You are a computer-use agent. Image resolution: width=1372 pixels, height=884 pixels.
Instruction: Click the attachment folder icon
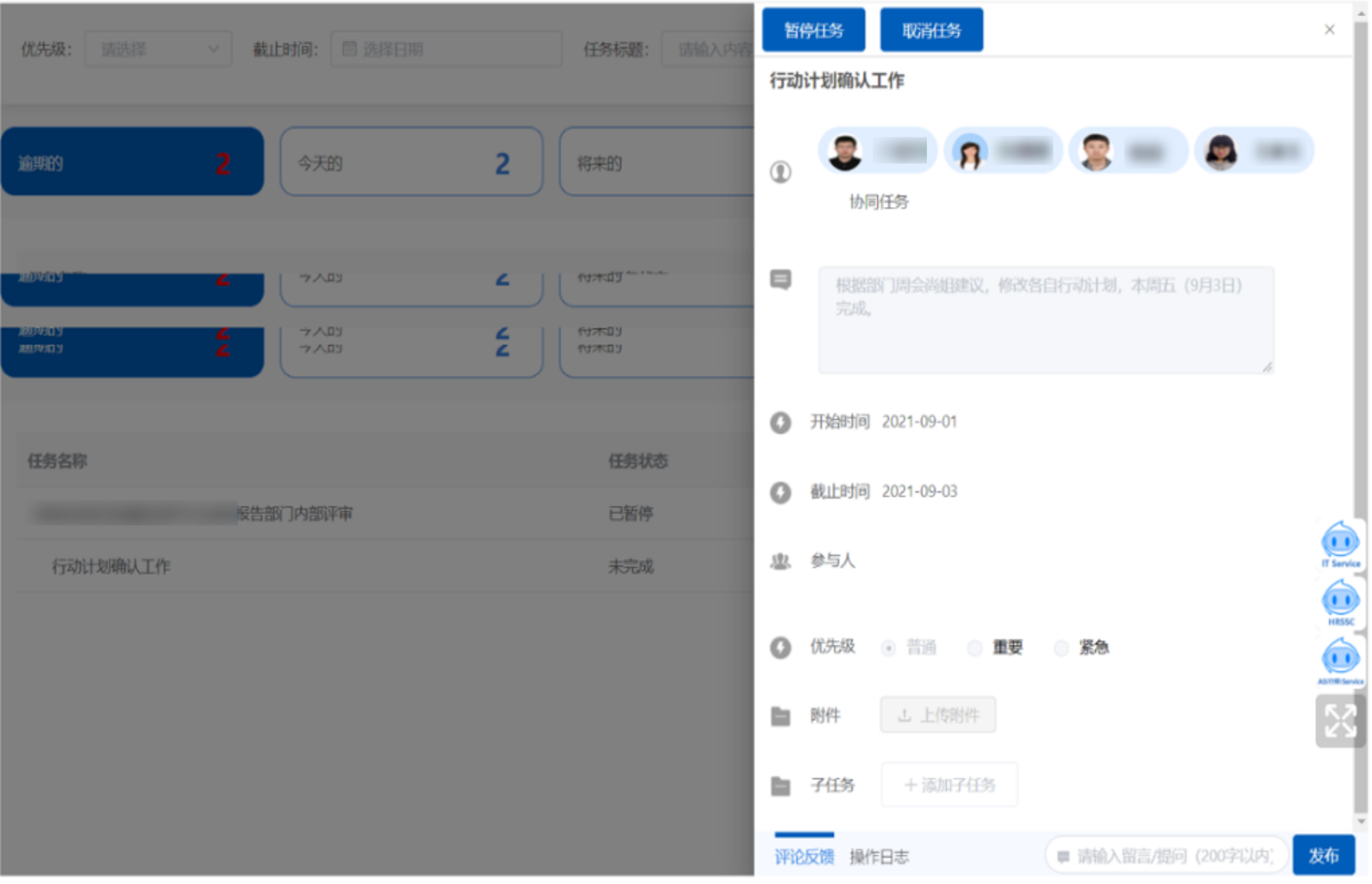pyautogui.click(x=782, y=717)
